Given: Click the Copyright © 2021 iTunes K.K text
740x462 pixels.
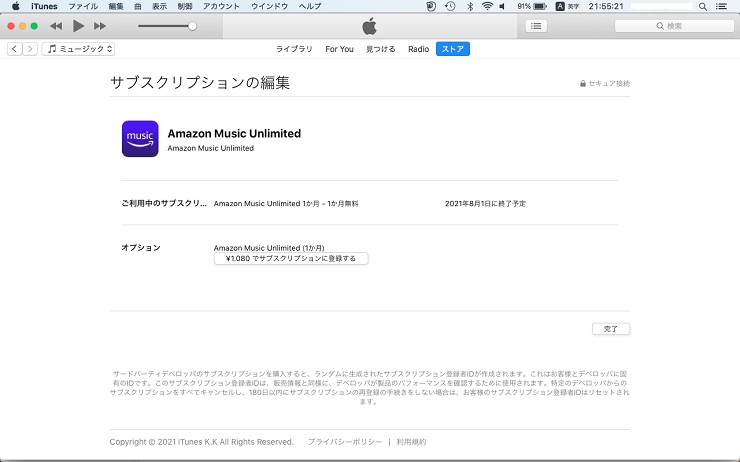Looking at the screenshot, I should 202,442.
